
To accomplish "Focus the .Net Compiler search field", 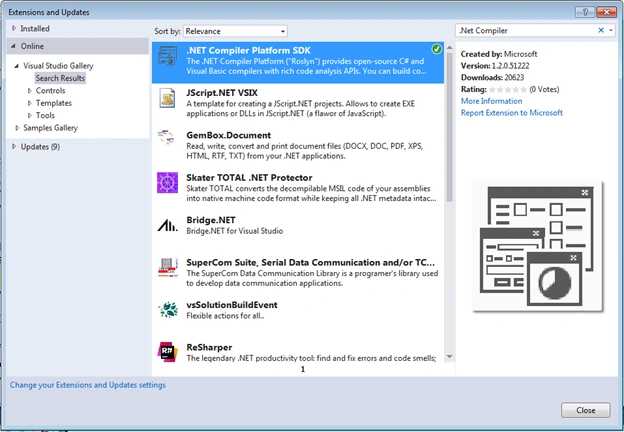I will (525, 30).
